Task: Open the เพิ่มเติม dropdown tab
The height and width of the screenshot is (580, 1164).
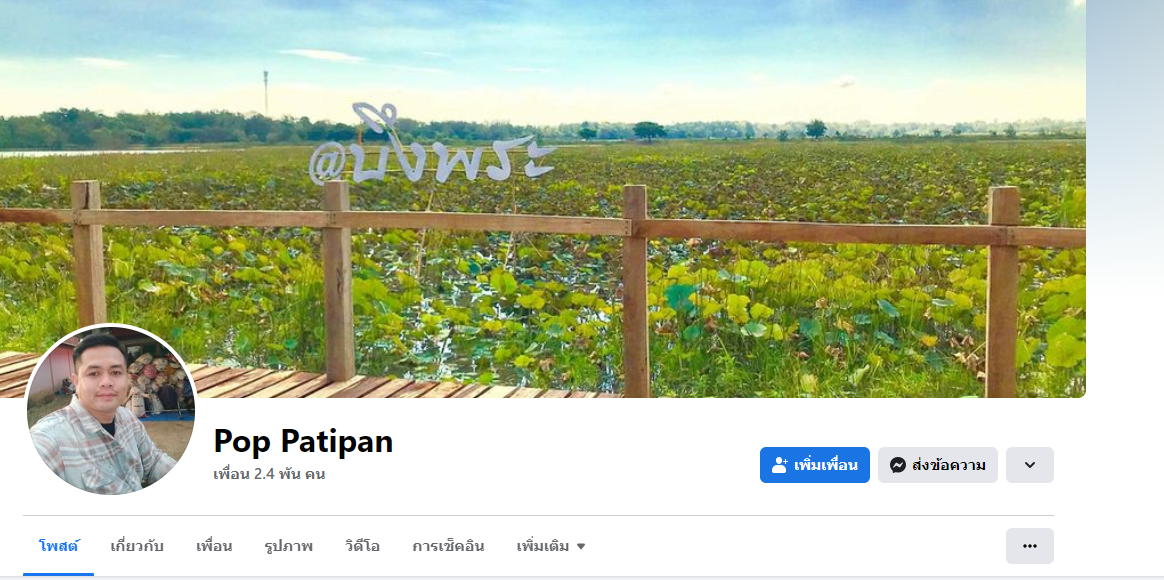Action: (x=551, y=547)
